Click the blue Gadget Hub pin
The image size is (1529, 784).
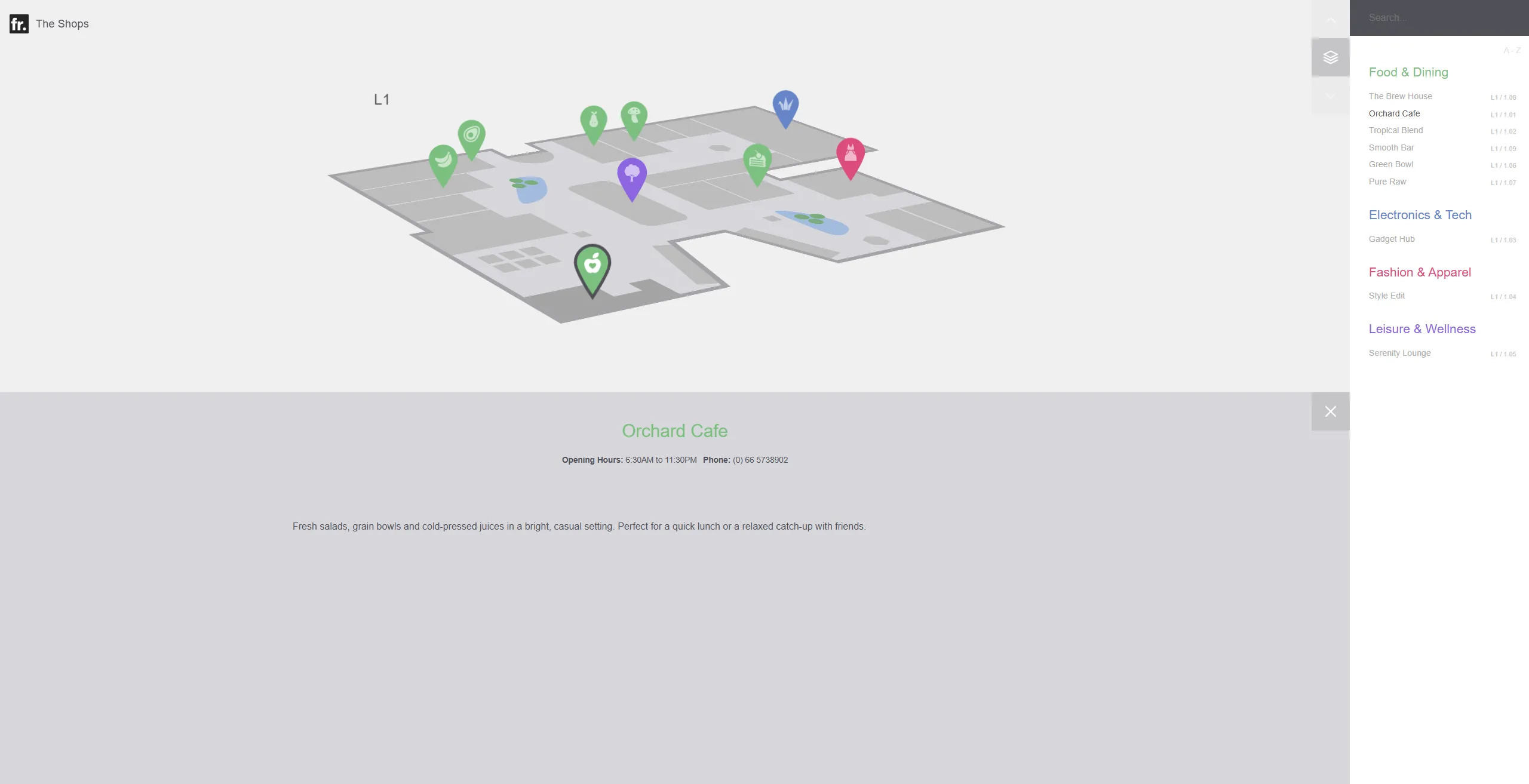785,106
